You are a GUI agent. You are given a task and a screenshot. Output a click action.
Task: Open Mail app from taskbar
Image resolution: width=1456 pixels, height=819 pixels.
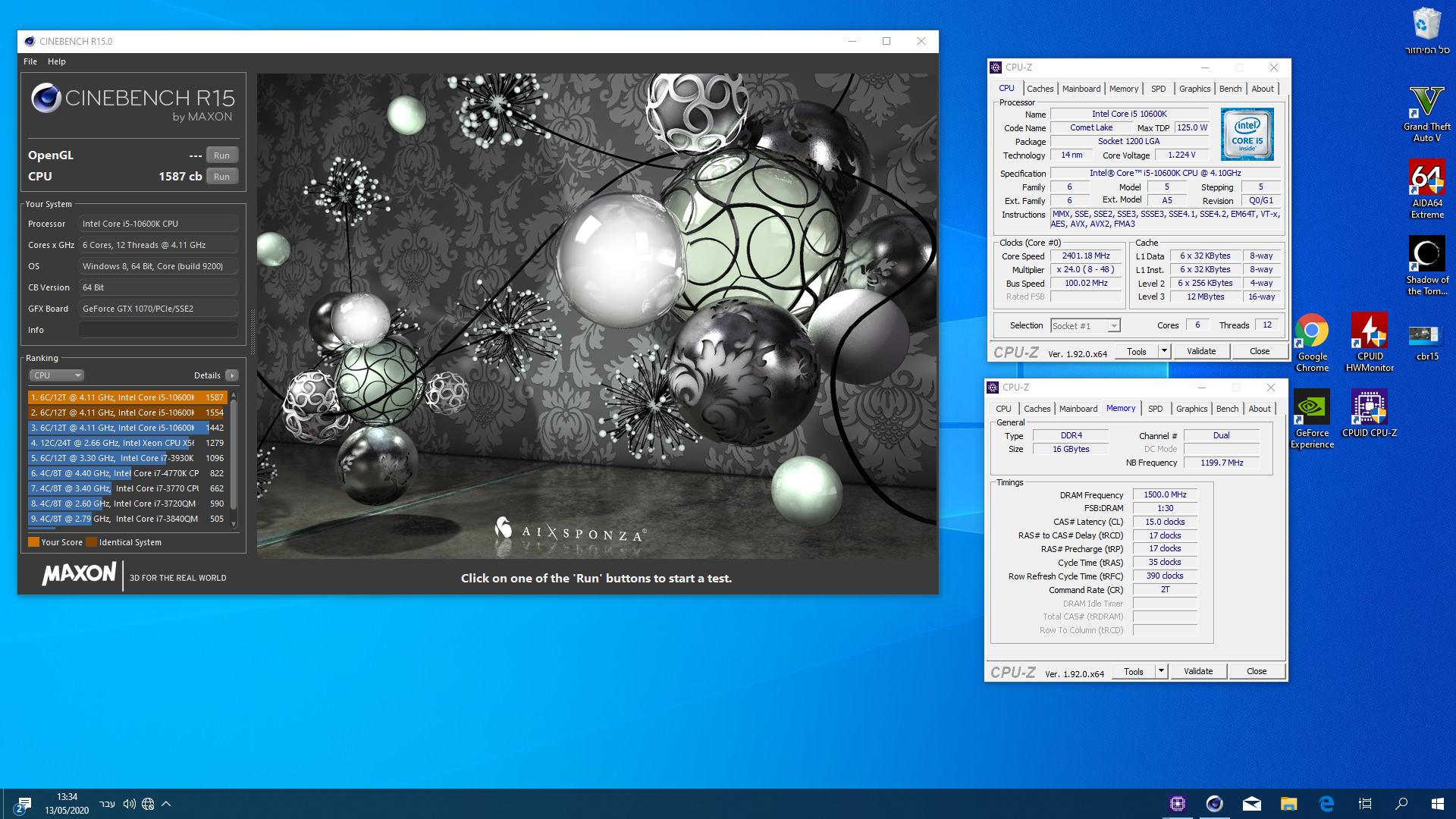[1252, 804]
